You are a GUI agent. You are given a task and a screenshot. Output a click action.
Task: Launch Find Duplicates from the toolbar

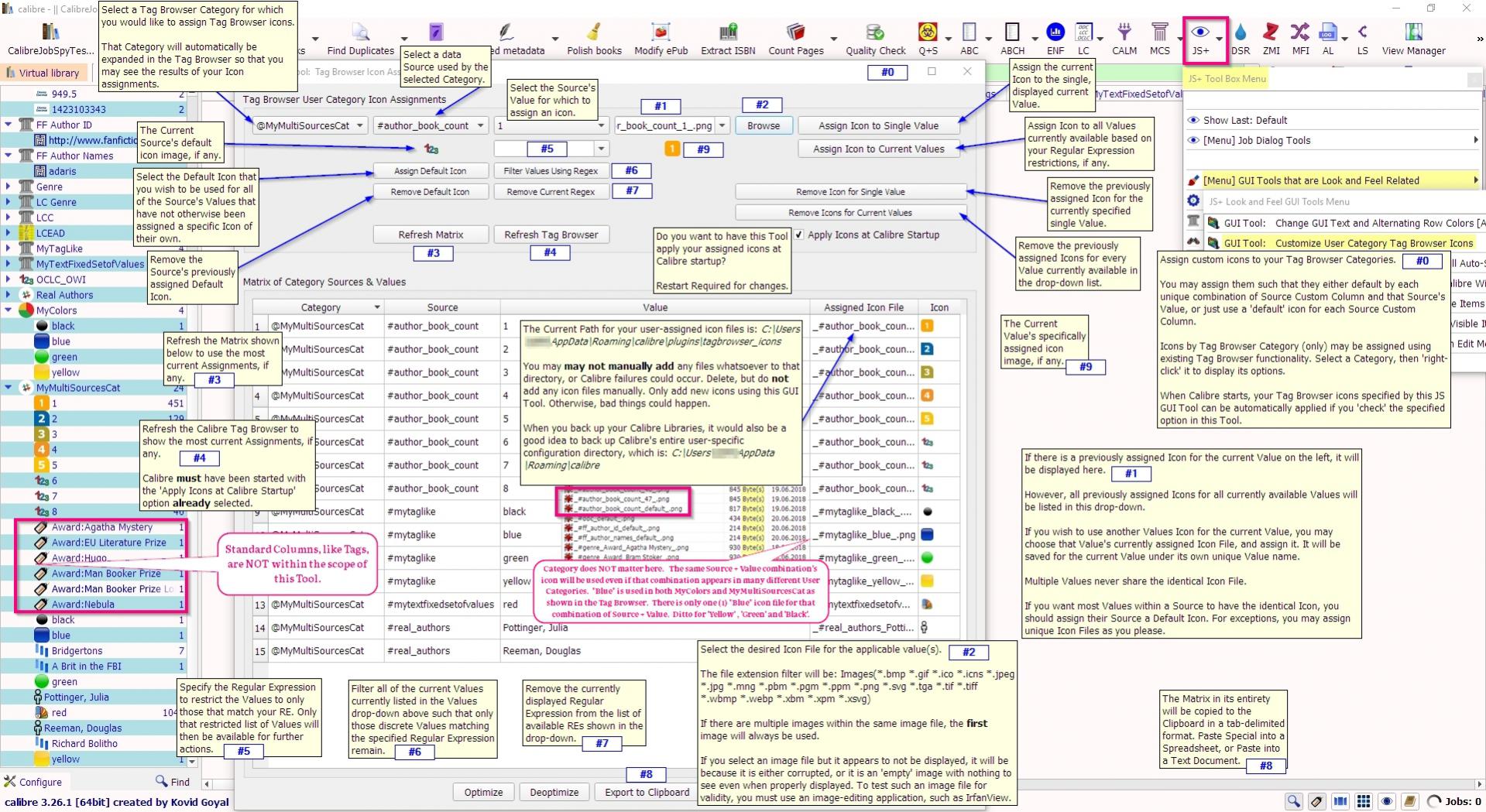(x=360, y=39)
